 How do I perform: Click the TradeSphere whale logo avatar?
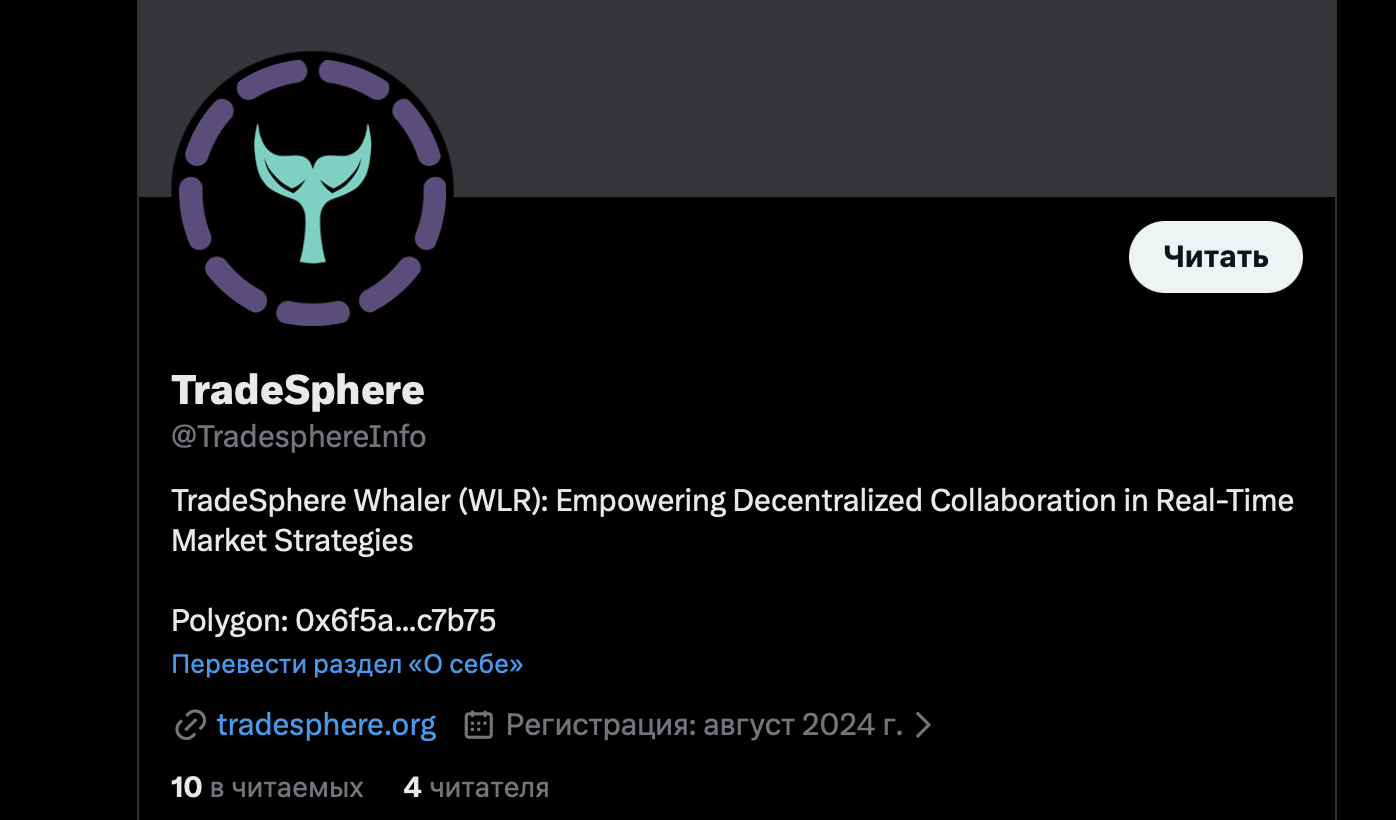(313, 190)
